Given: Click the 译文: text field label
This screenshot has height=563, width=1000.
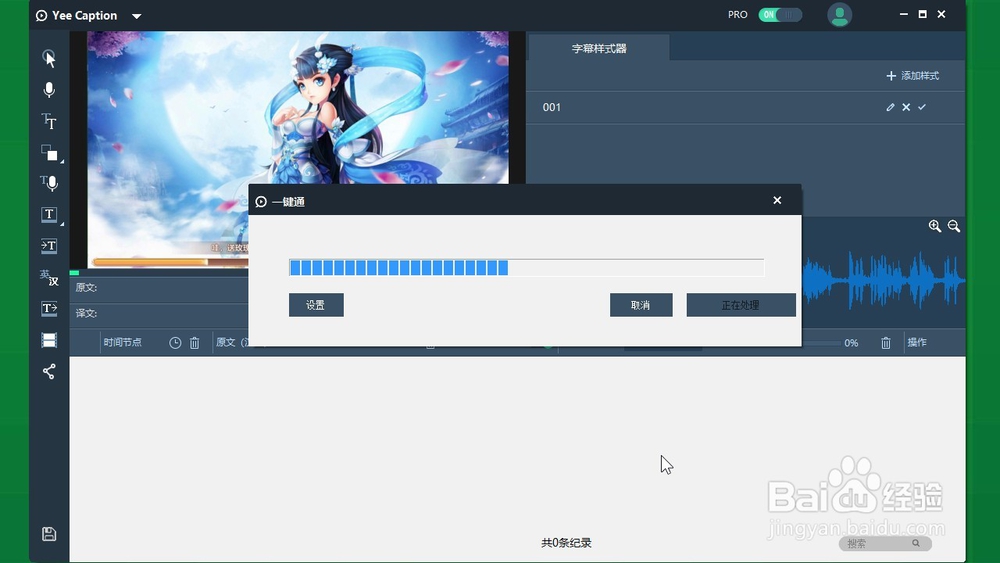Looking at the screenshot, I should coord(86,313).
